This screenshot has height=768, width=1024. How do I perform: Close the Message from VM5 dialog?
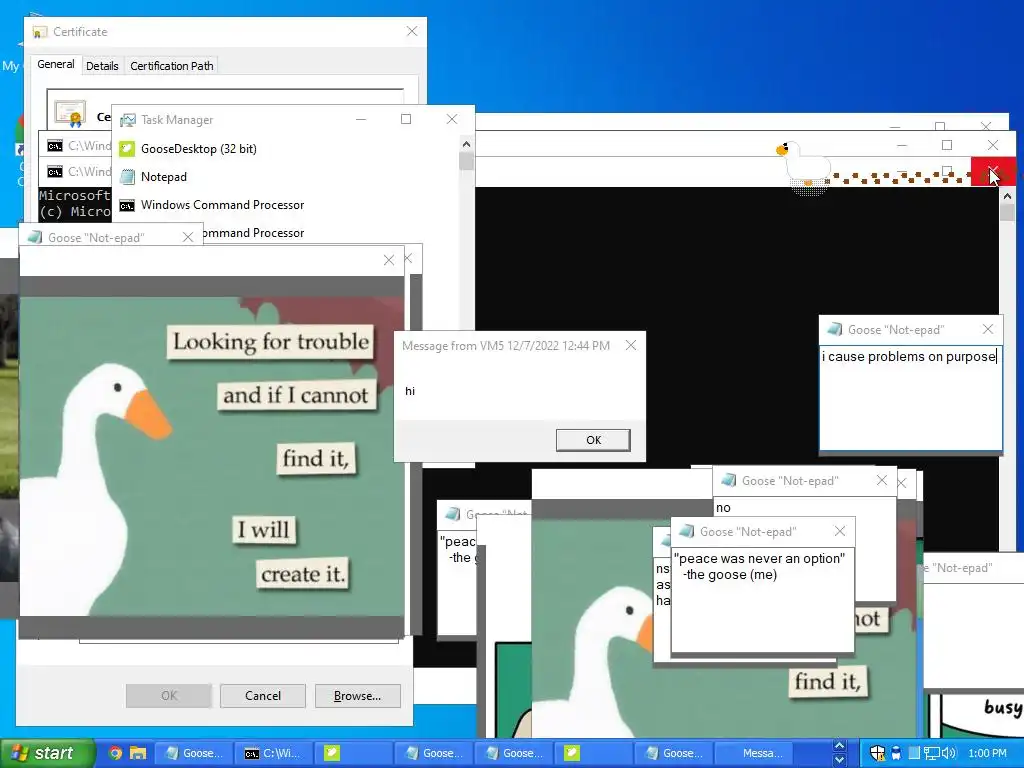tap(631, 345)
